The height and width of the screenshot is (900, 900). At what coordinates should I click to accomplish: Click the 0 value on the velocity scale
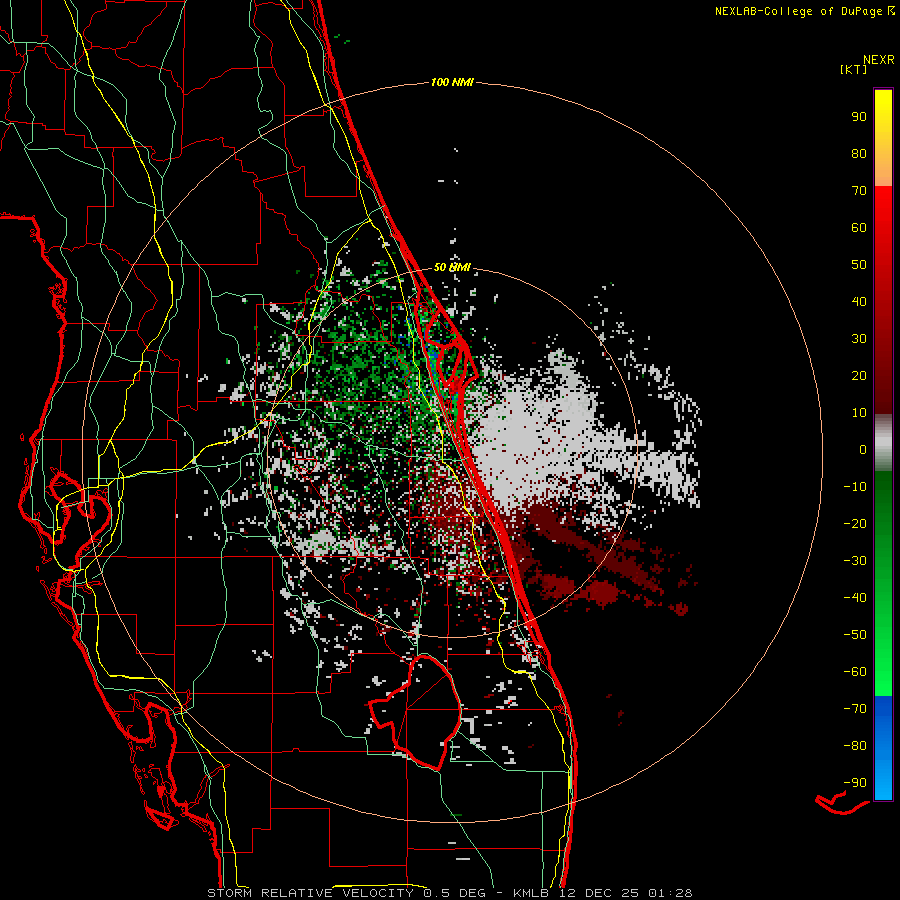(863, 450)
